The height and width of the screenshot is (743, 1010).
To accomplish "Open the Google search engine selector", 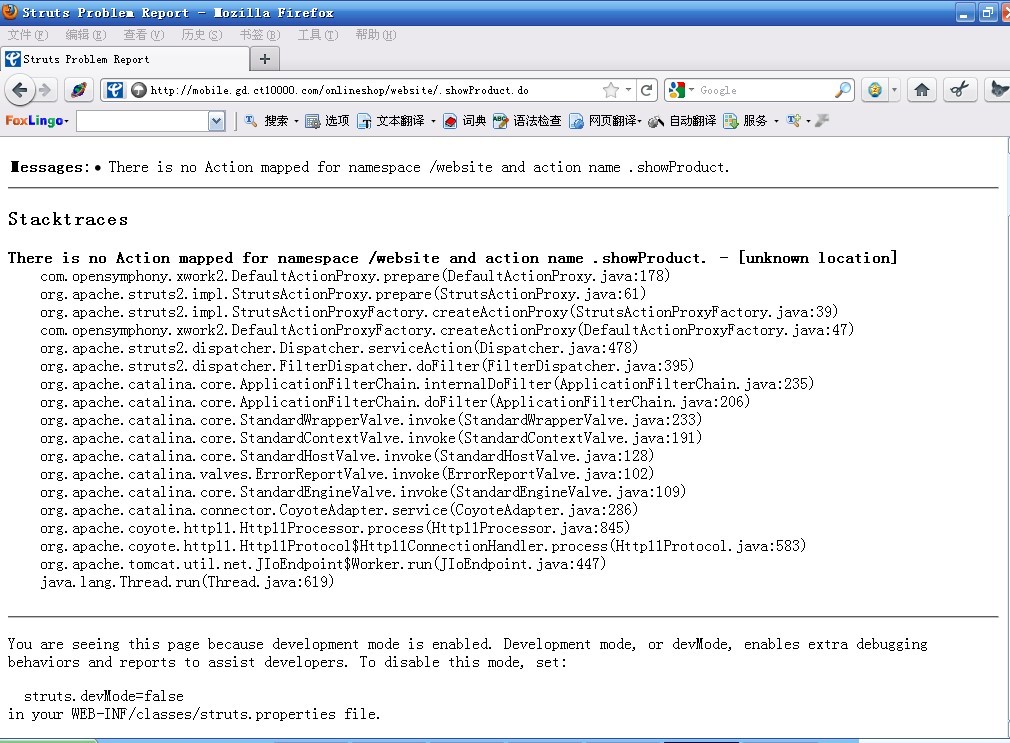I will point(681,90).
